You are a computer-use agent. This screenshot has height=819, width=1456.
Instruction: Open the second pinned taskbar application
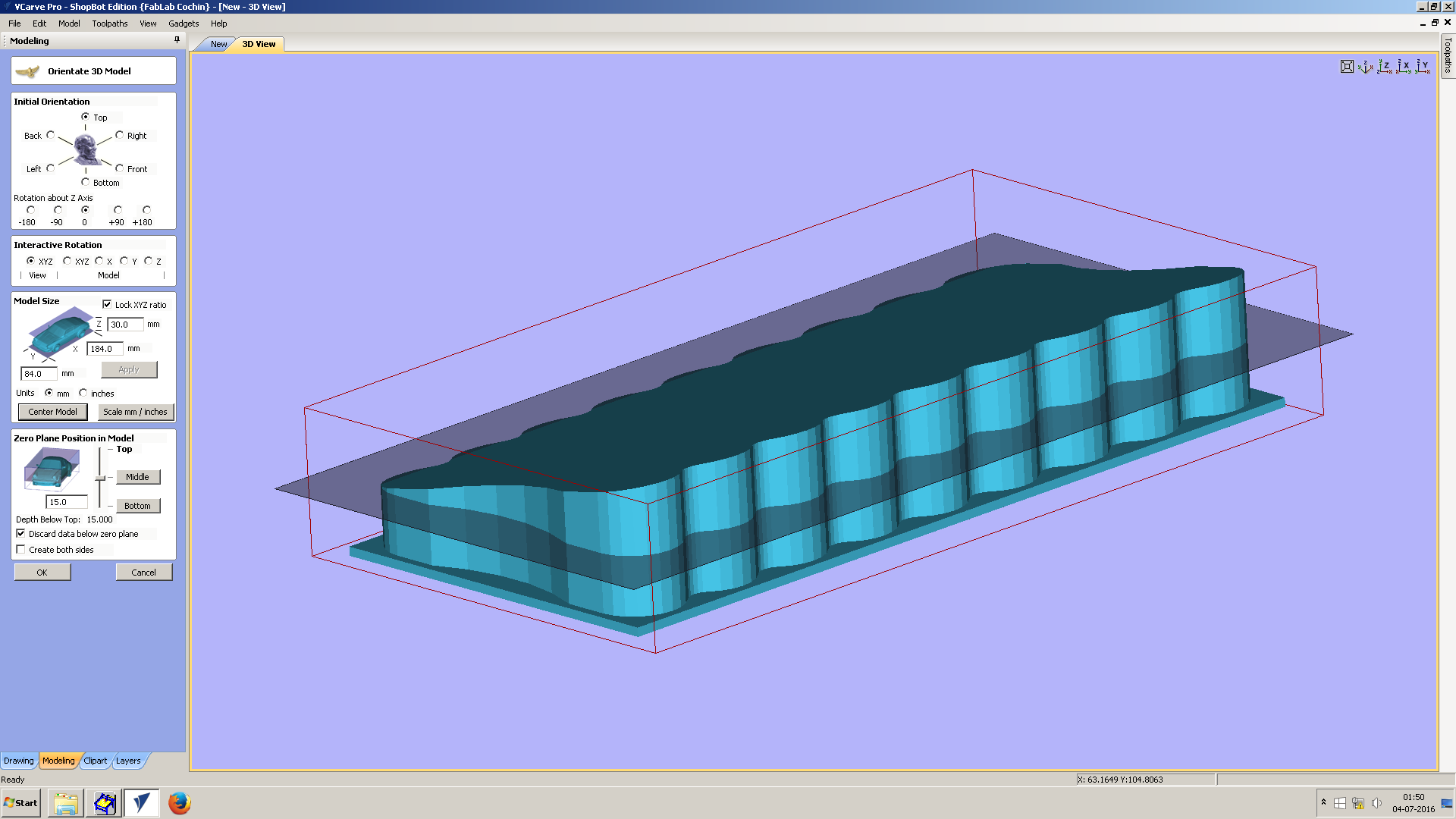(104, 803)
